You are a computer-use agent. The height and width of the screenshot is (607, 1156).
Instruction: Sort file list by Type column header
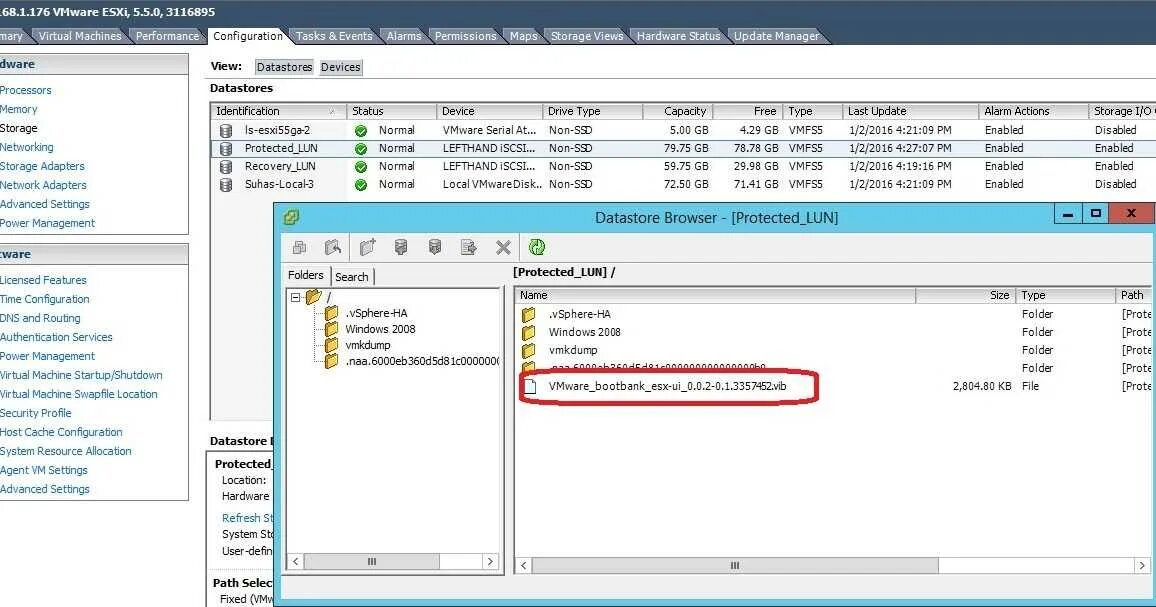point(1066,295)
